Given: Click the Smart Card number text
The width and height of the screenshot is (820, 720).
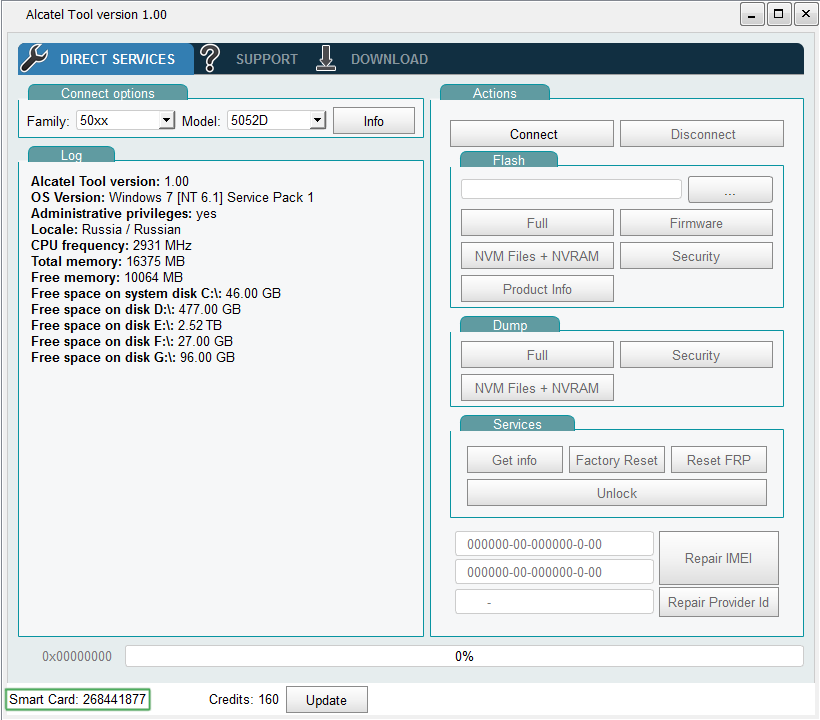Looking at the screenshot, I should 77,700.
